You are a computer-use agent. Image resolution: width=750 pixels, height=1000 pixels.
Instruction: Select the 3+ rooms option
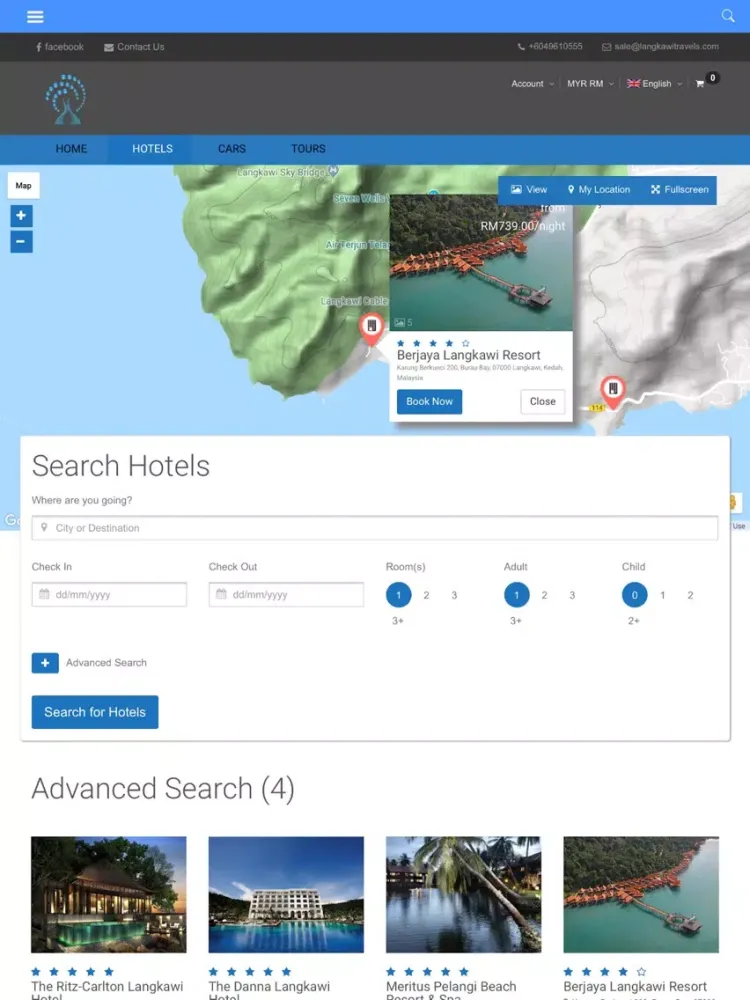[x=398, y=621]
